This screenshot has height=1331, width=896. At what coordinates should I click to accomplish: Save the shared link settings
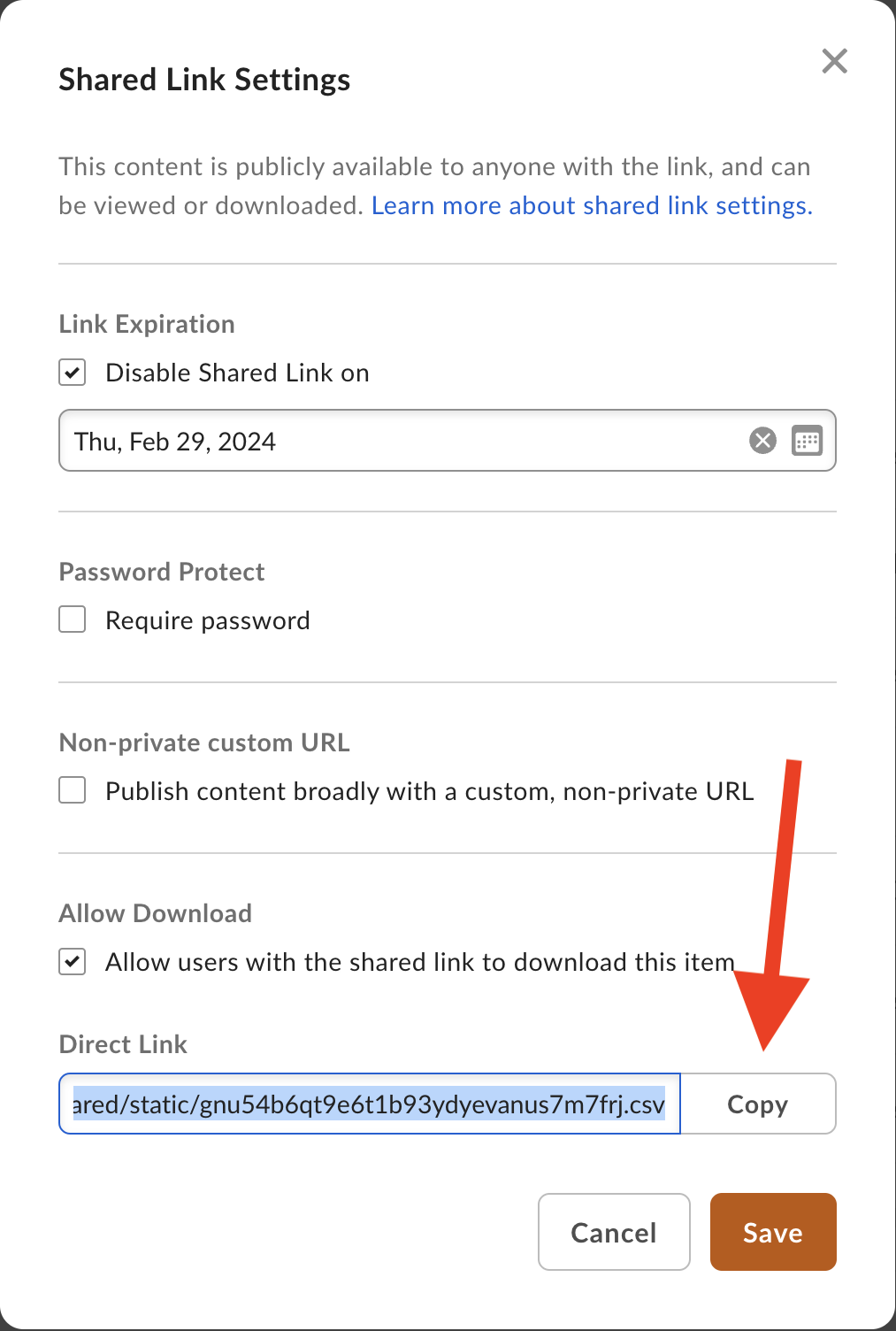click(772, 1232)
